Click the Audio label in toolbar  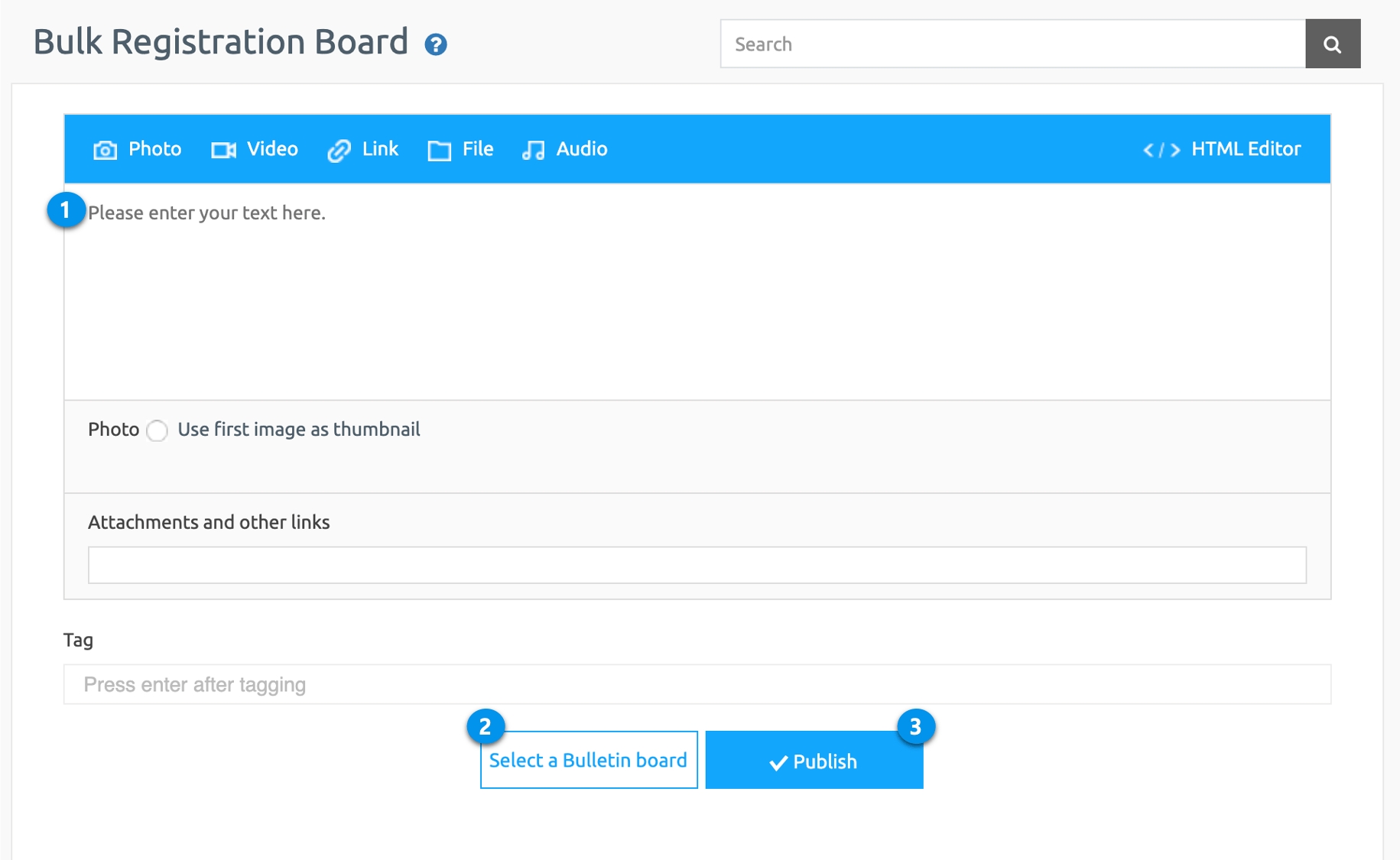click(581, 149)
